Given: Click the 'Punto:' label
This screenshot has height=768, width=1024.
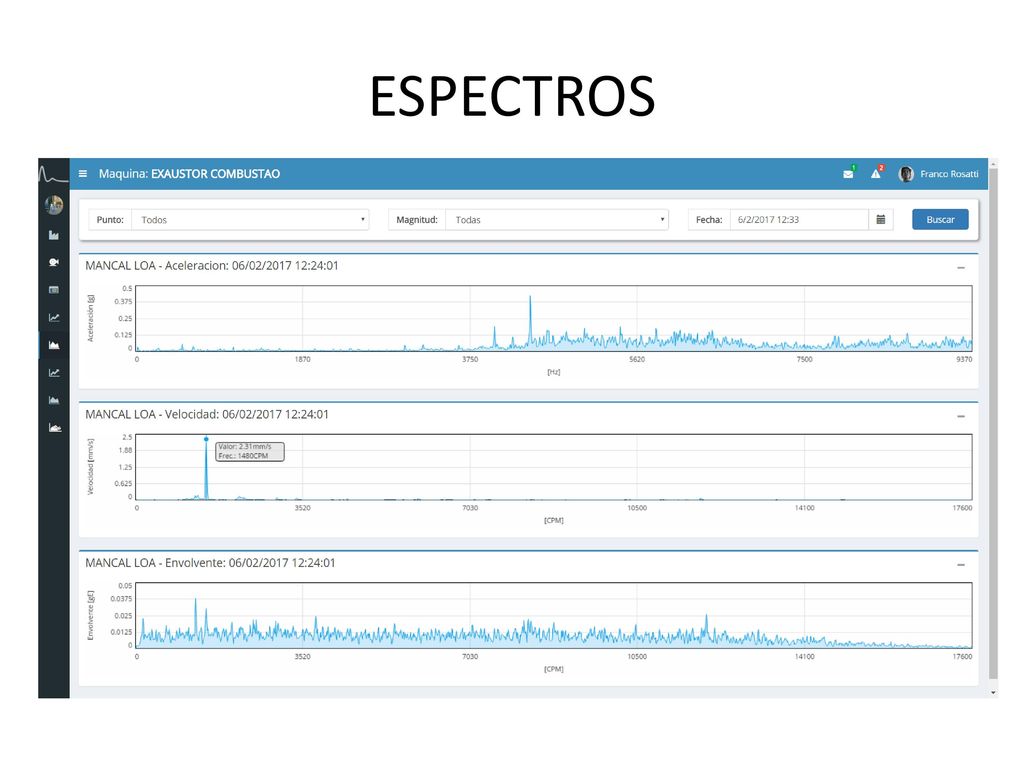Looking at the screenshot, I should [110, 219].
